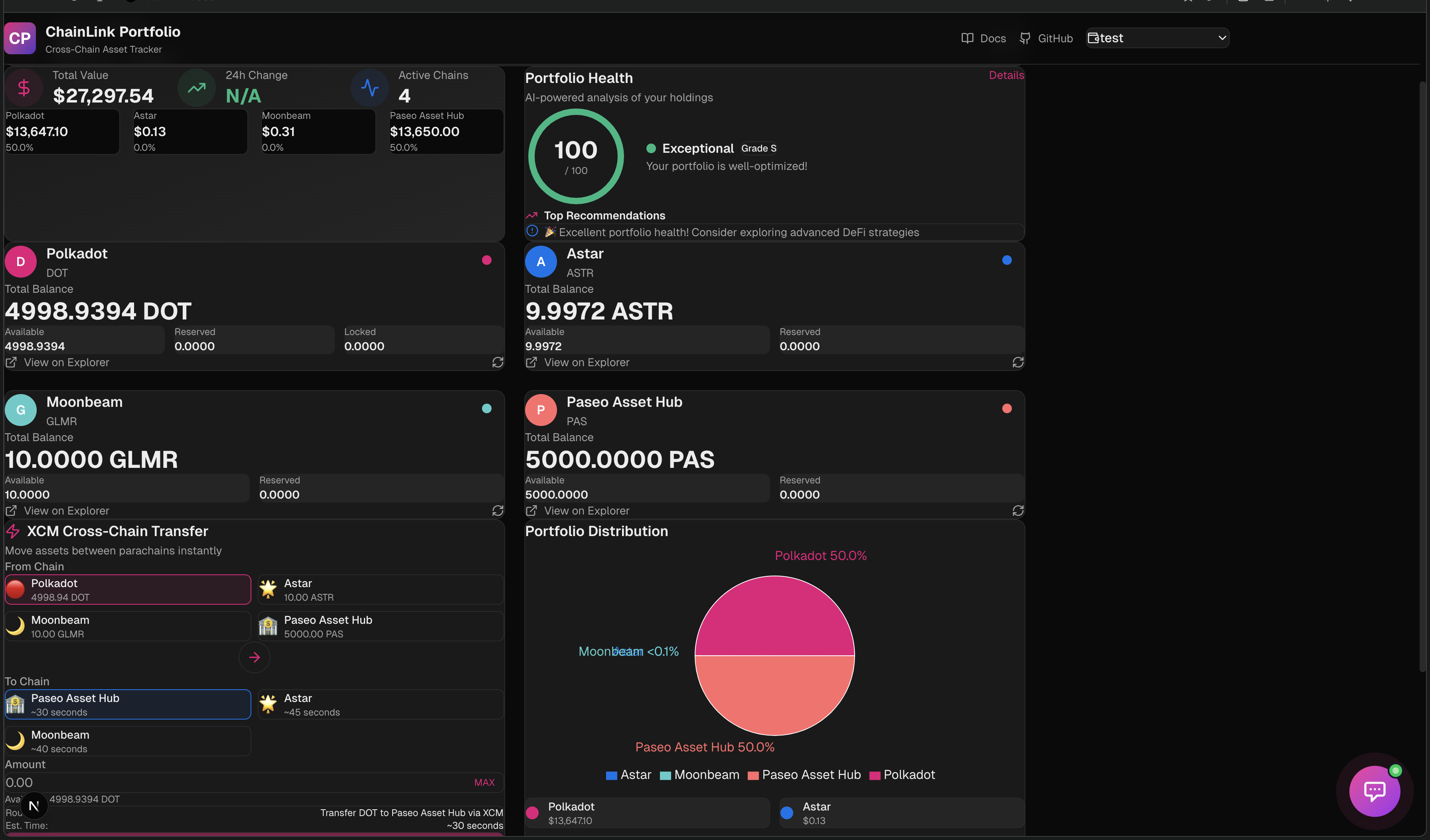Select Moonbeam as the To Chain
1430x840 pixels.
128,741
